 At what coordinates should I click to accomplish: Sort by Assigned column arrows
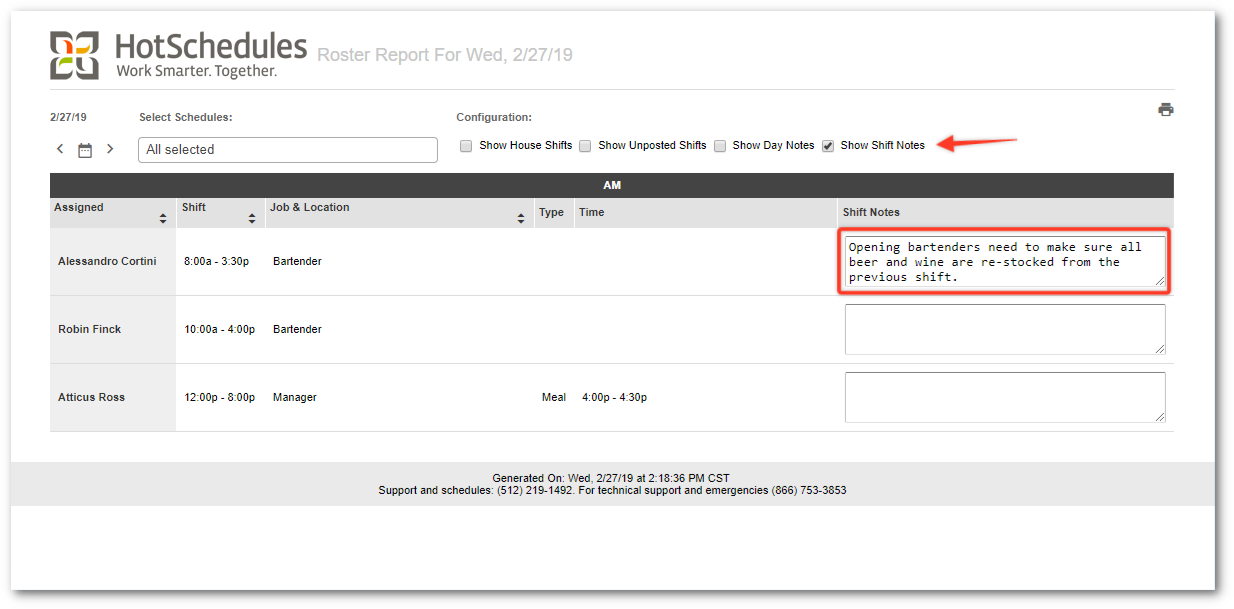point(163,218)
